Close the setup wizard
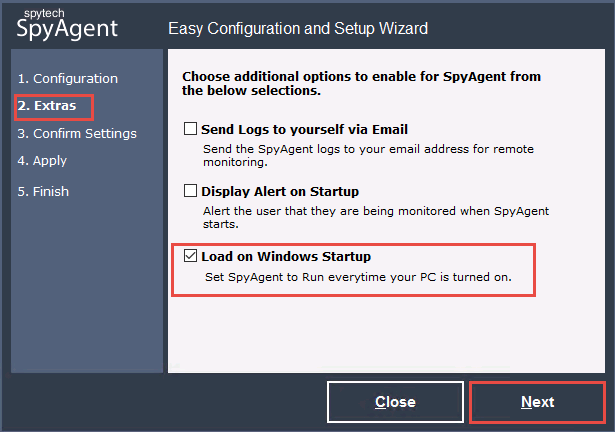 tap(395, 402)
